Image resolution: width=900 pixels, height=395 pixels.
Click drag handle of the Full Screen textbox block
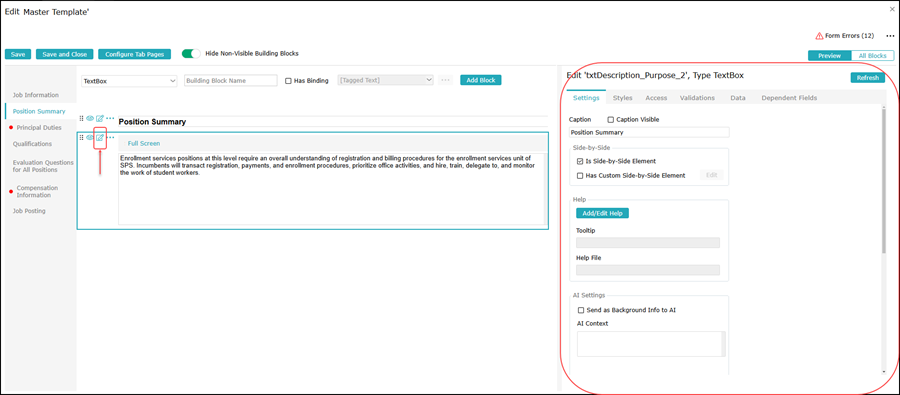(81, 137)
